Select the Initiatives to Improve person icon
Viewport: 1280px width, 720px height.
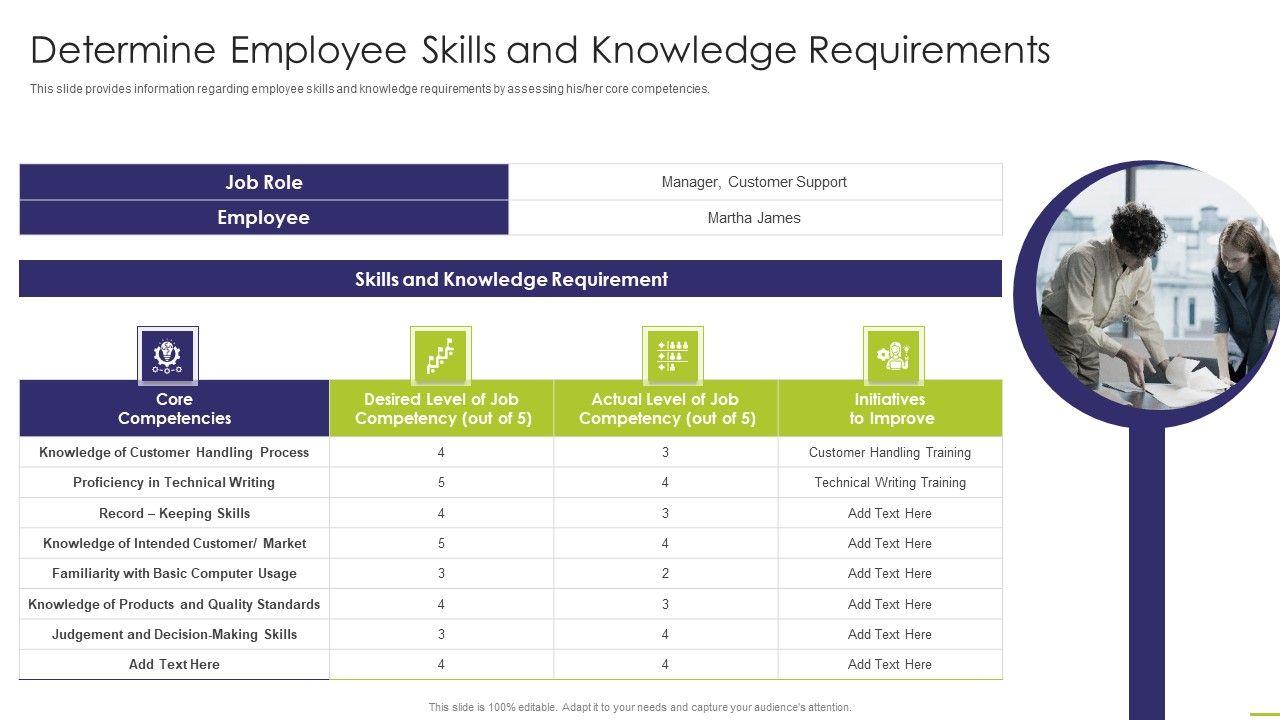[893, 355]
